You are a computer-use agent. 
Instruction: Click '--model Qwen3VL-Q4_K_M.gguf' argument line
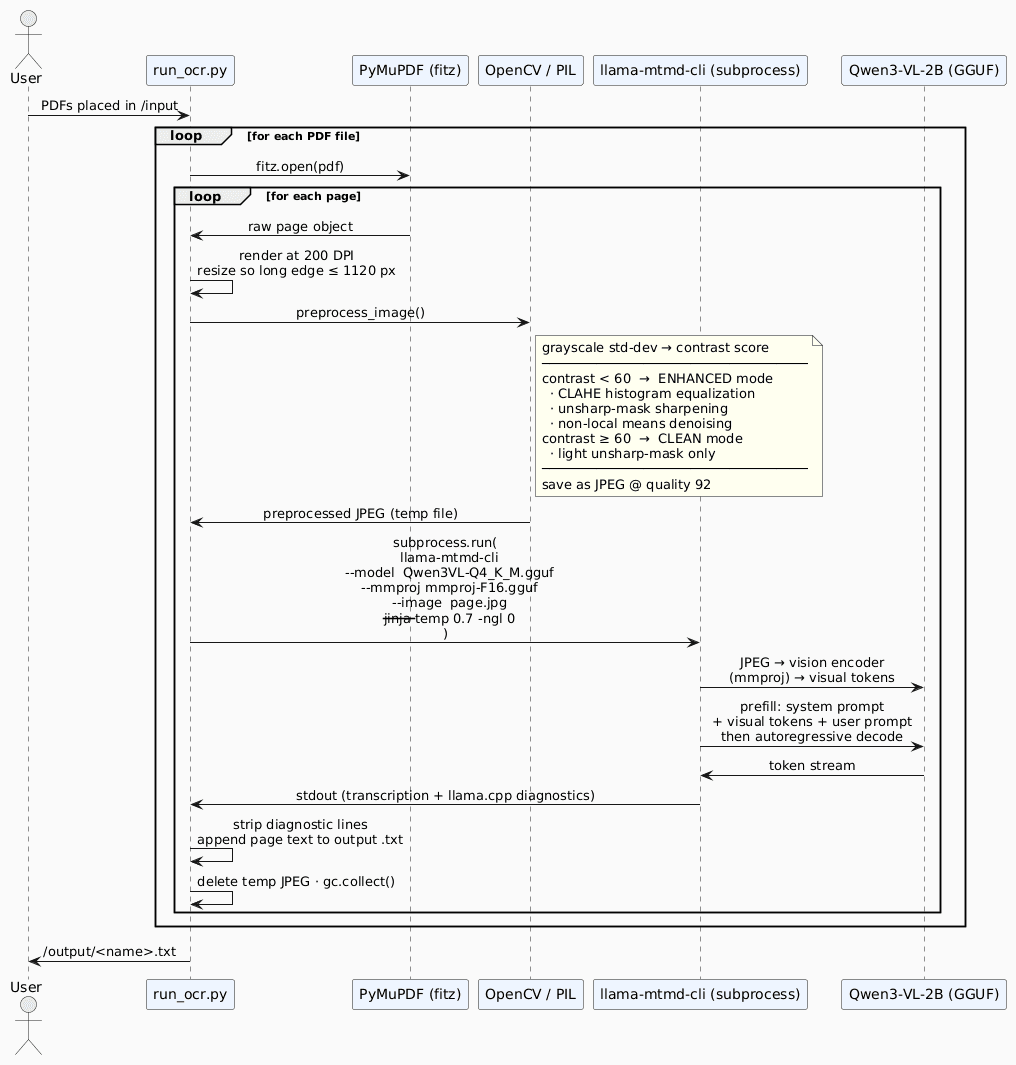point(449,573)
